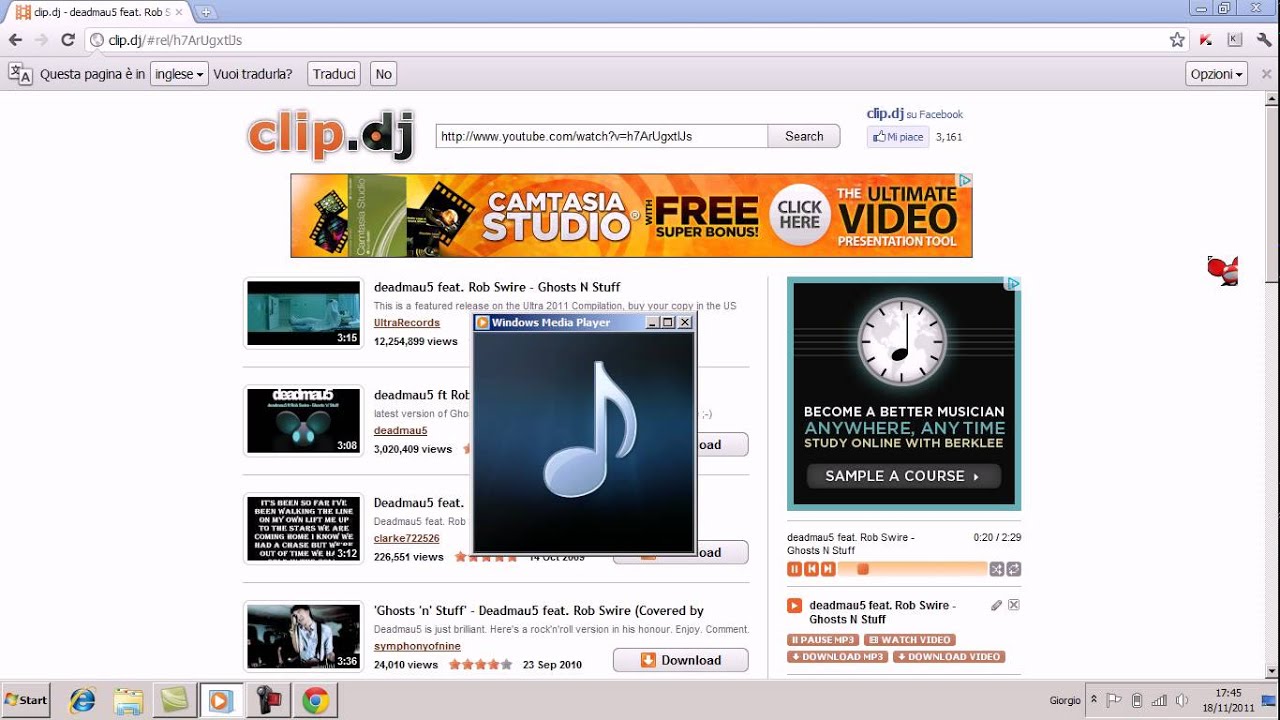This screenshot has width=1280, height=720.
Task: Remove the playlist entry with X icon
Action: click(x=1014, y=605)
